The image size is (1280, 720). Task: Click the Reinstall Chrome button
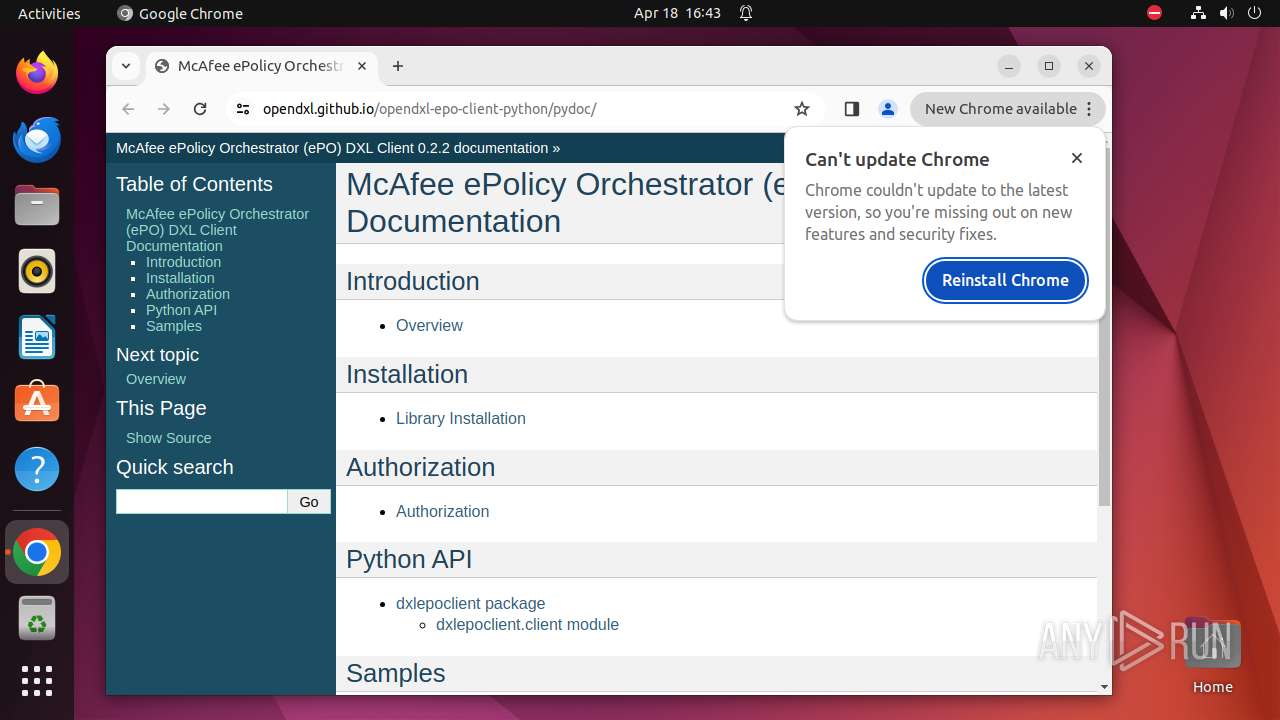point(1005,280)
